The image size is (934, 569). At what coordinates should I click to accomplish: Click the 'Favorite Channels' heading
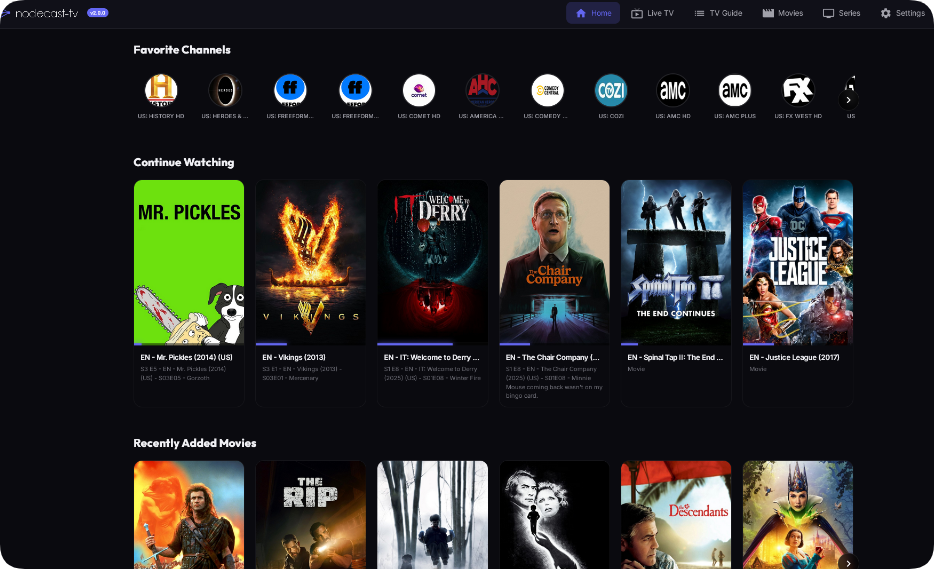coord(182,50)
